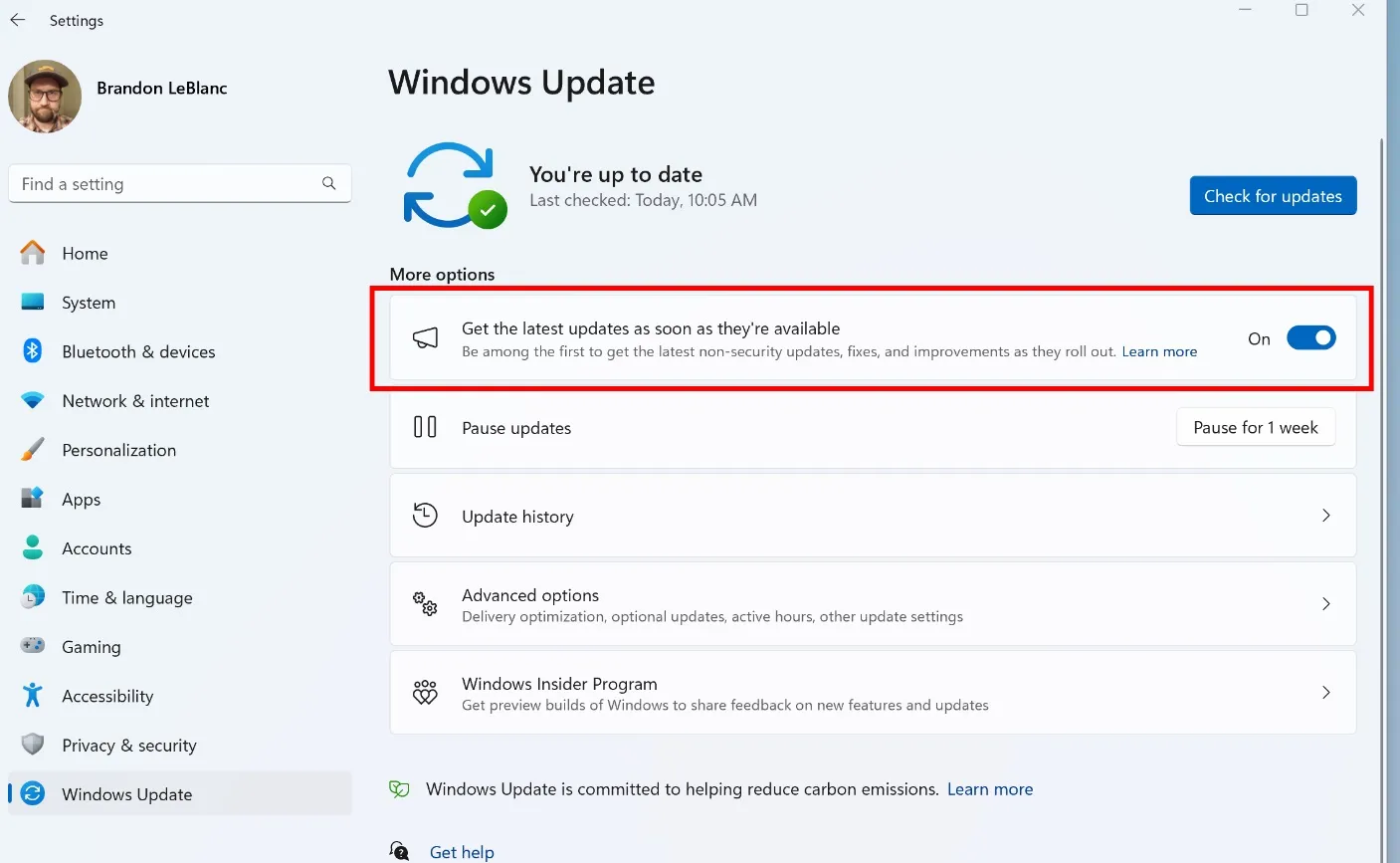Viewport: 1400px width, 863px height.
Task: Click the megaphone icon for latest updates
Action: pos(425,338)
